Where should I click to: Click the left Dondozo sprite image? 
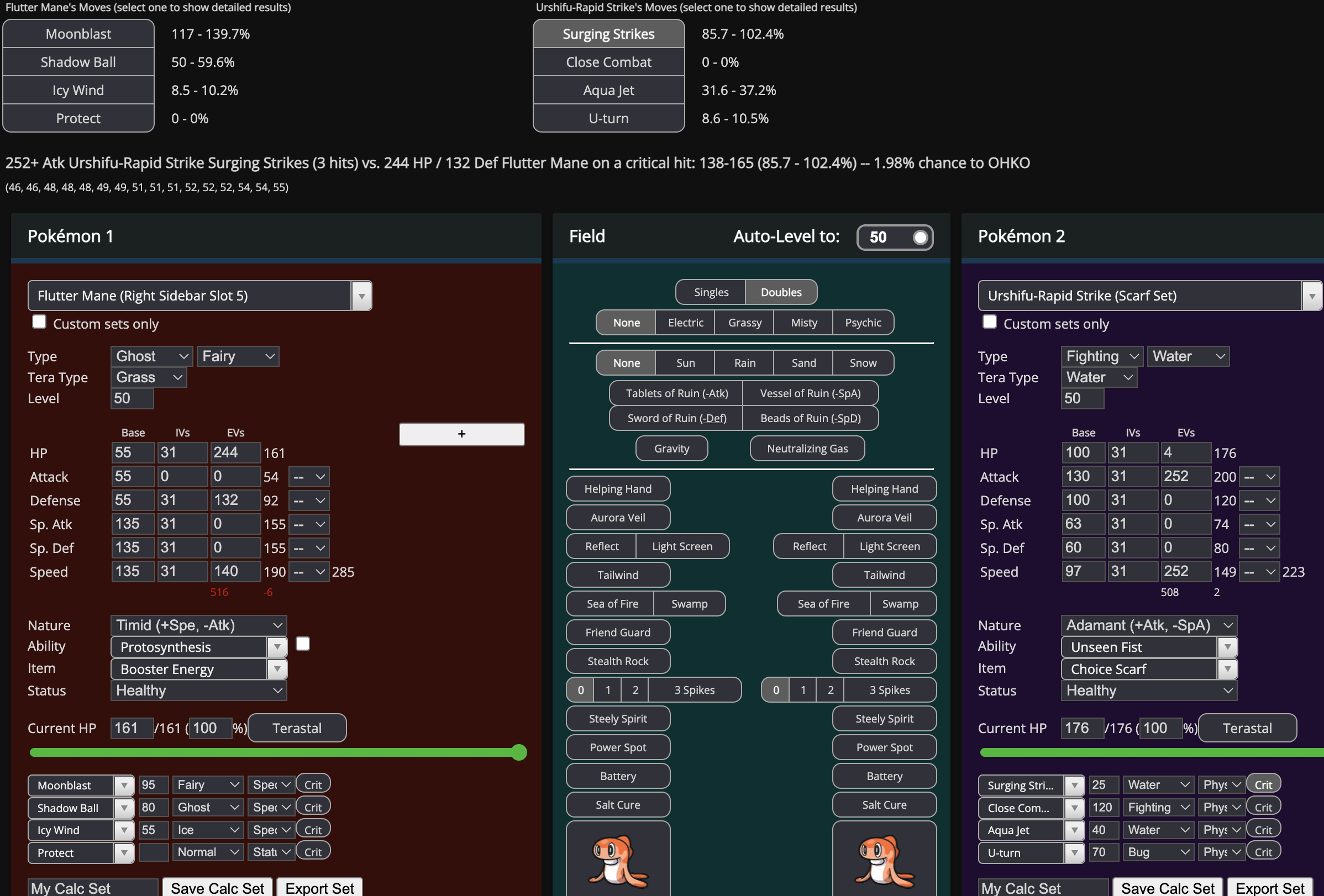[x=618, y=860]
